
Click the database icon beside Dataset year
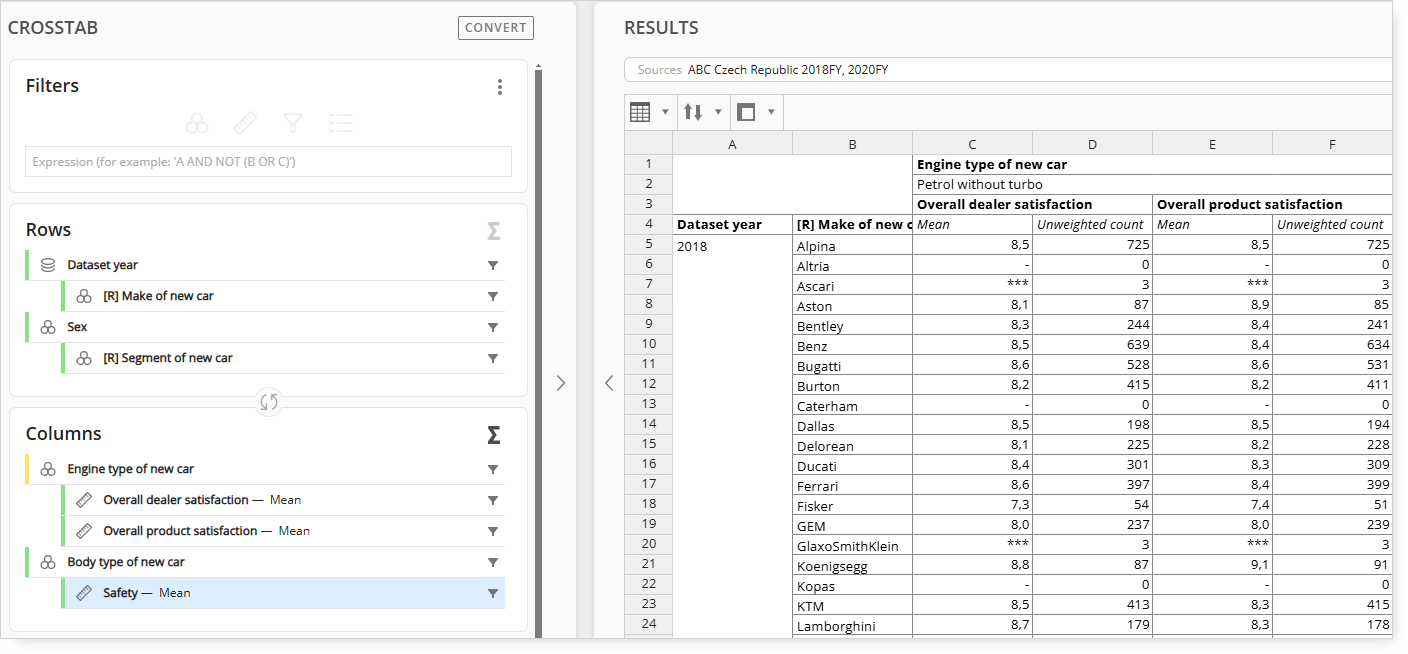tap(48, 265)
